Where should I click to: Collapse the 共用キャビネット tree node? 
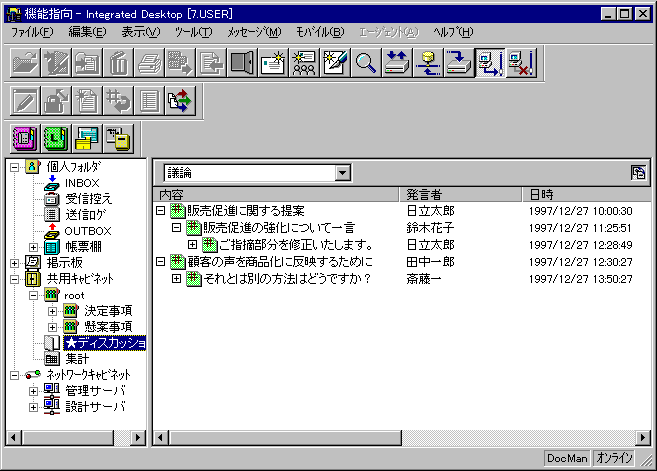(14, 279)
